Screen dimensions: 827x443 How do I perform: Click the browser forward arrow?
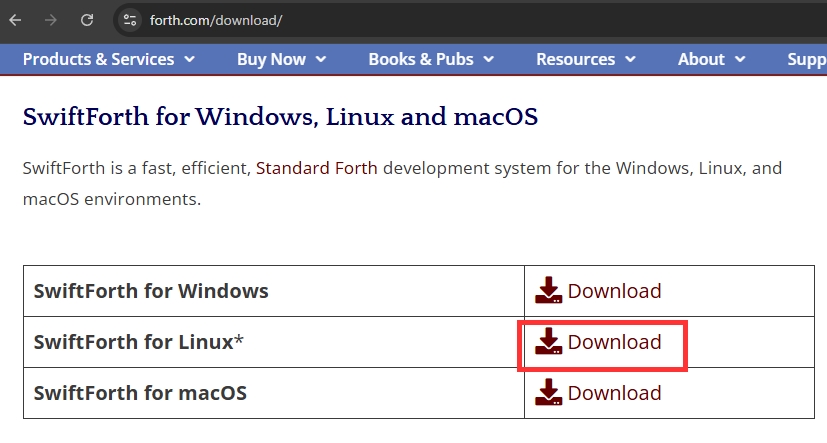pyautogui.click(x=51, y=20)
